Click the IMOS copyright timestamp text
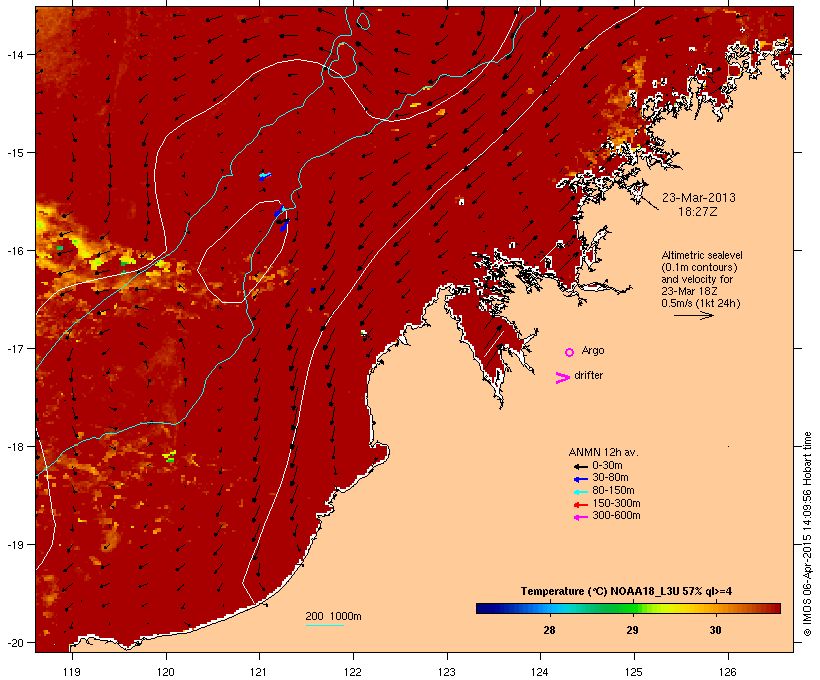Screen dimensions: 820x680 point(807,534)
